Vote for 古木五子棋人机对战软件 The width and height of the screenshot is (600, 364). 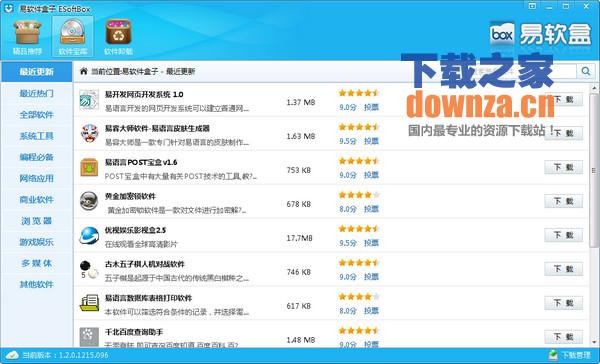point(371,277)
